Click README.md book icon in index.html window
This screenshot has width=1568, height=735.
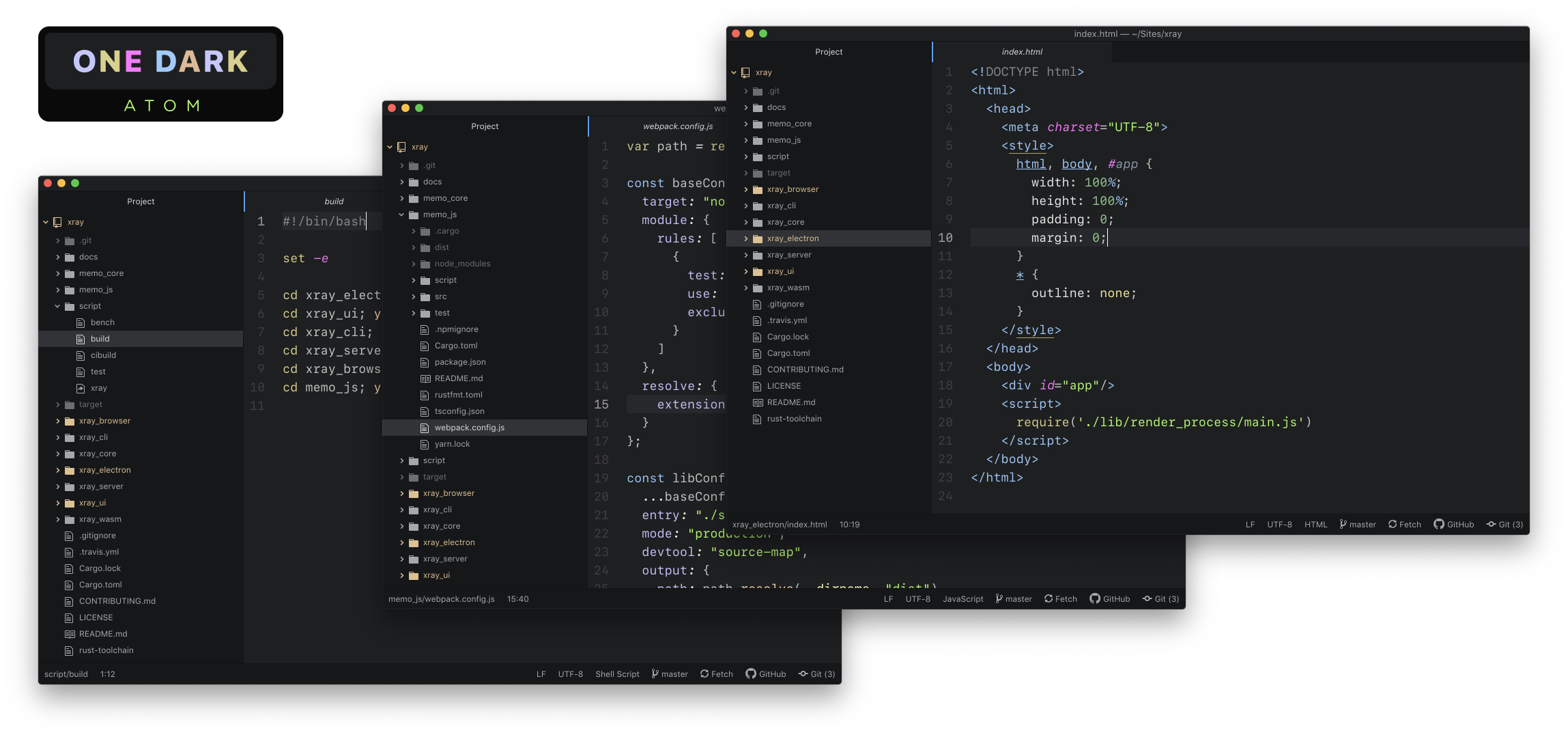757,402
